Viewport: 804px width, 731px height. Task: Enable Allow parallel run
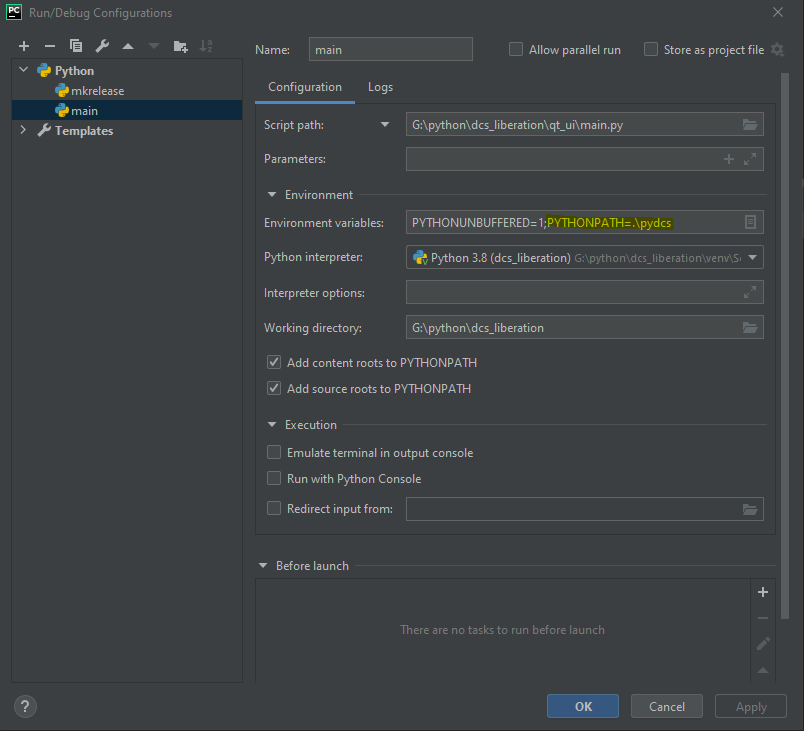(x=515, y=49)
